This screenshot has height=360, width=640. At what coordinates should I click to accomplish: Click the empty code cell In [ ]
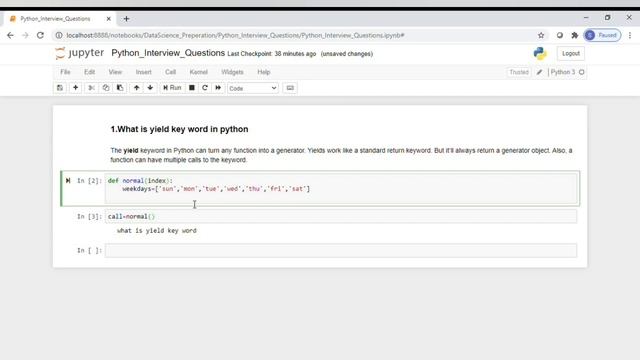click(341, 250)
